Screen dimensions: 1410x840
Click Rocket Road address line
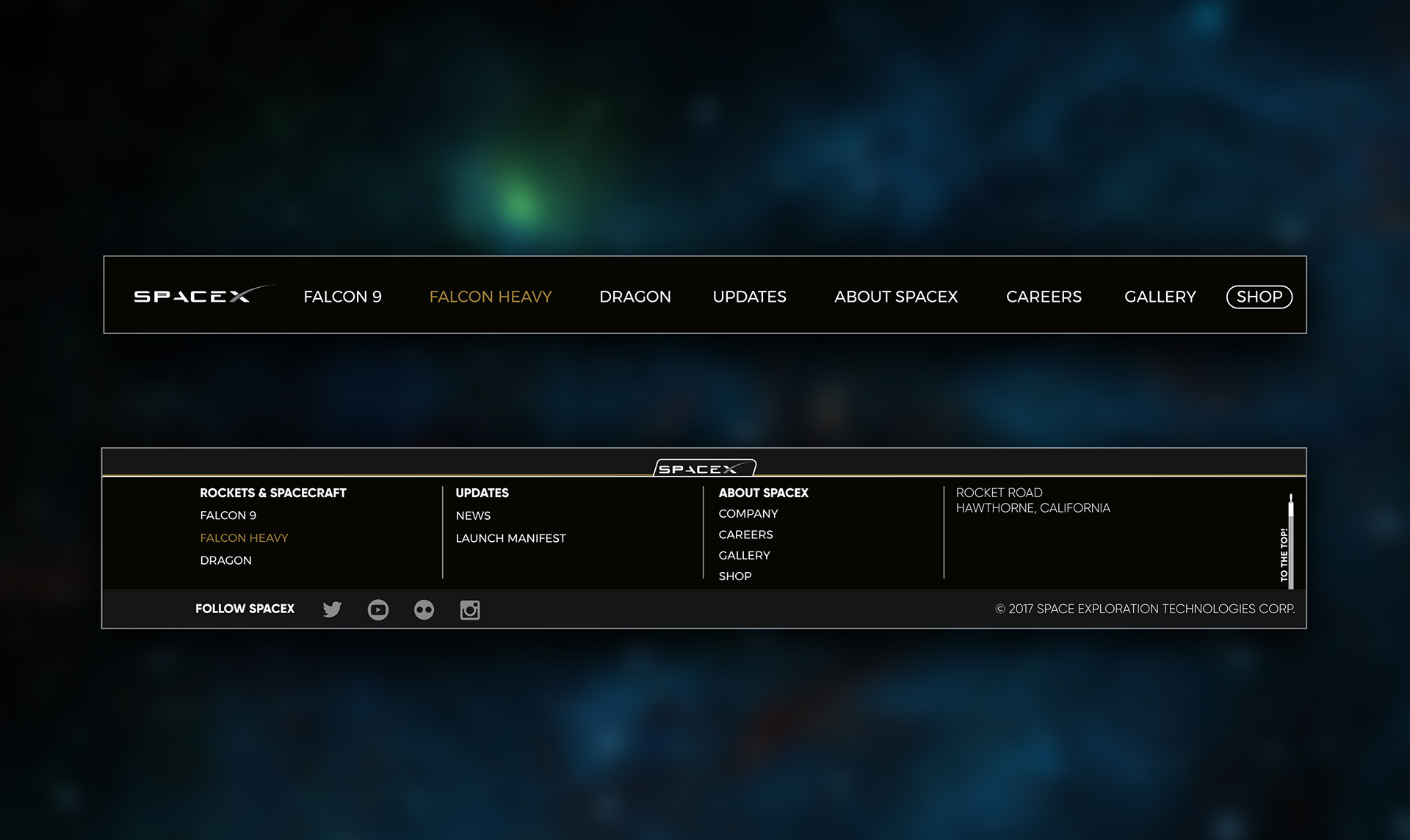click(x=999, y=493)
